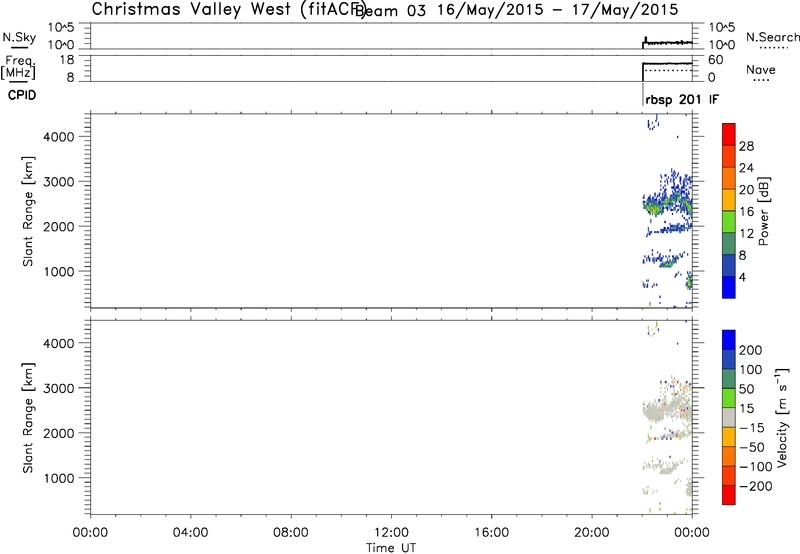Image resolution: width=800 pixels, height=554 pixels.
Task: Click the orange swatch between 20 and 24 dB
Action: [729, 179]
